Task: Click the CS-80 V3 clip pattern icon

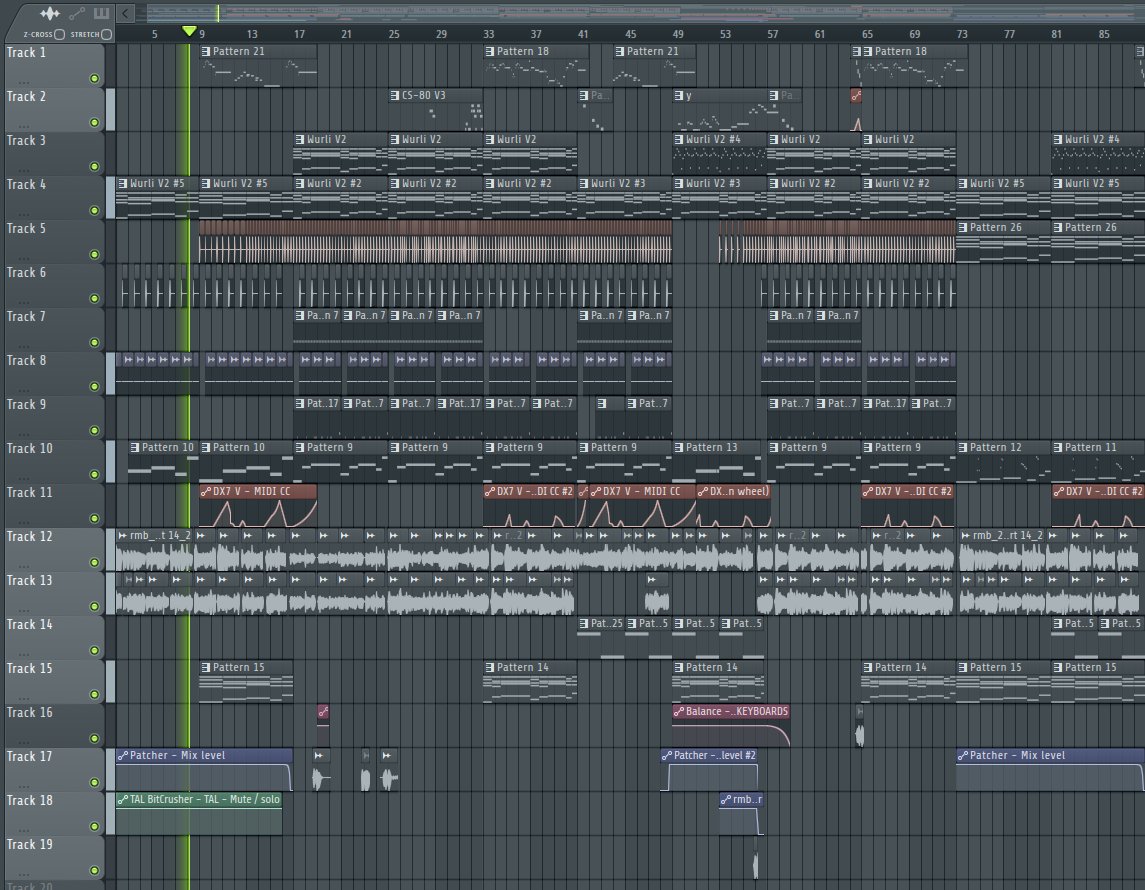Action: 395,96
